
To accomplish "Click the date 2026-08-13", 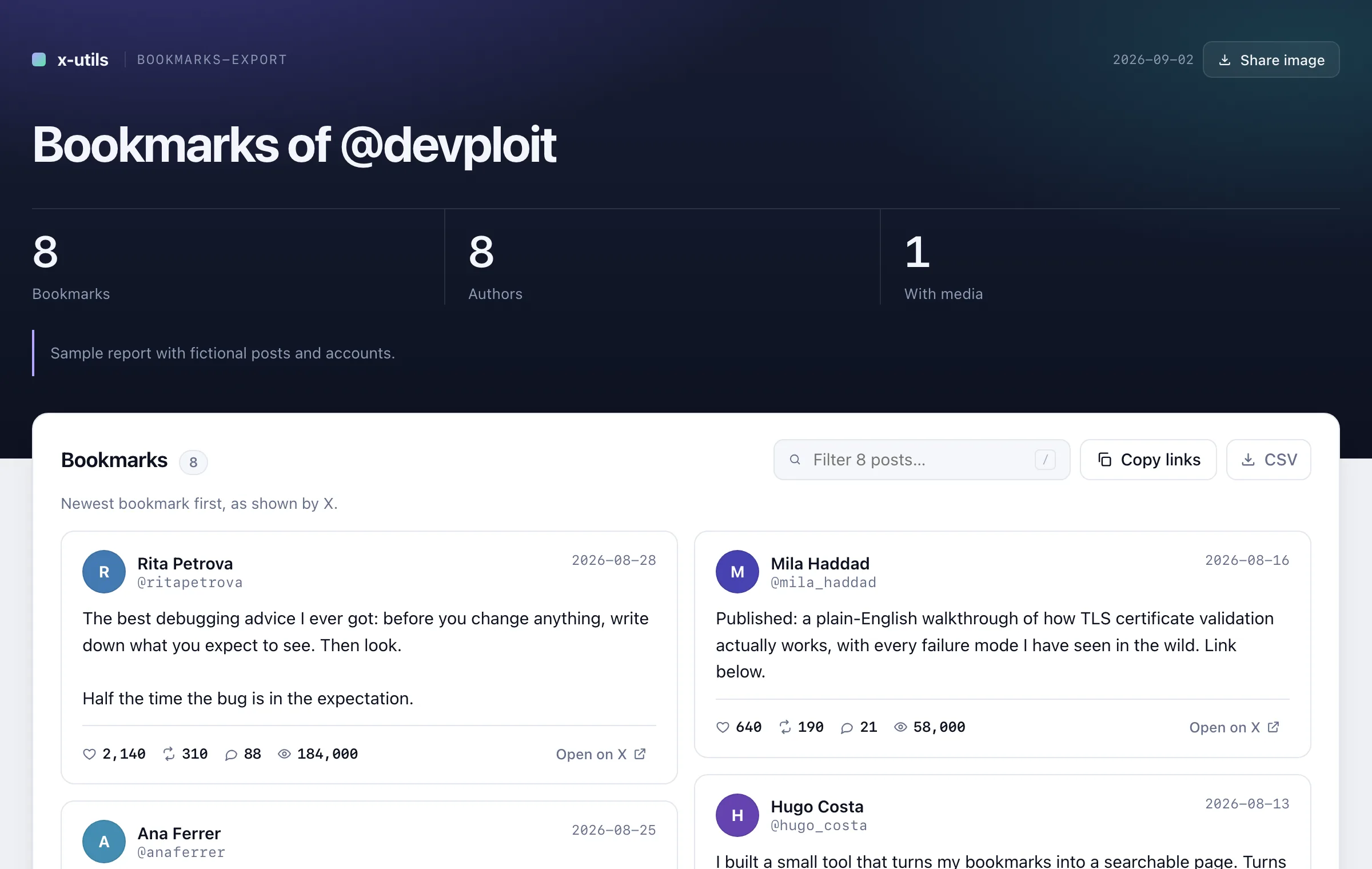I will (x=1247, y=804).
